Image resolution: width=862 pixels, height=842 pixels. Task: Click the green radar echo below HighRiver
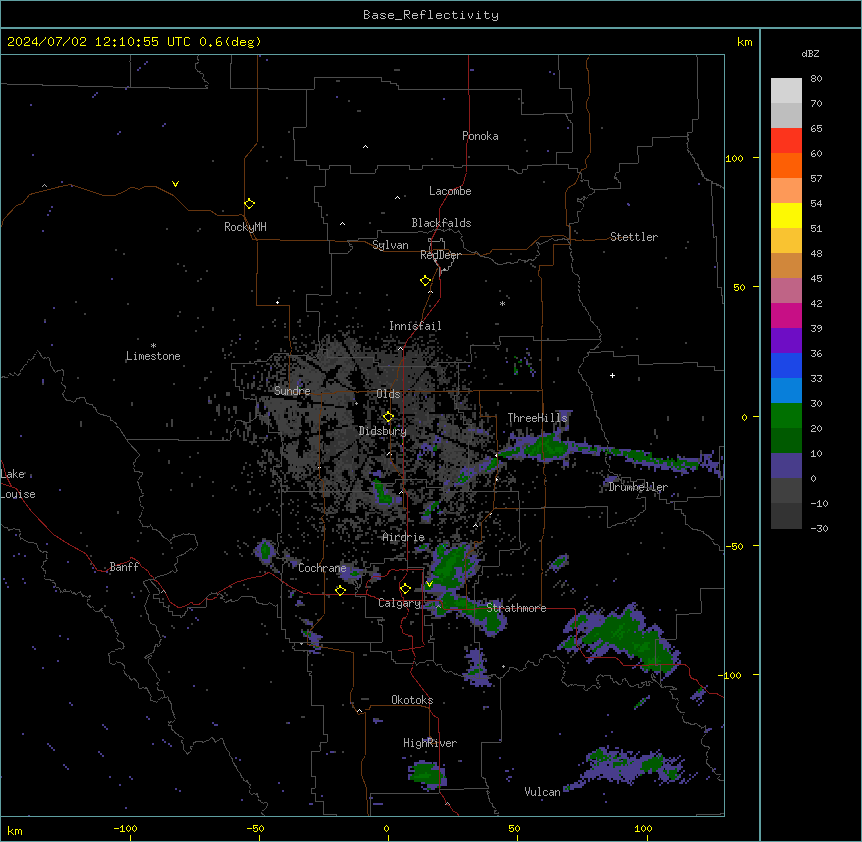click(x=427, y=774)
